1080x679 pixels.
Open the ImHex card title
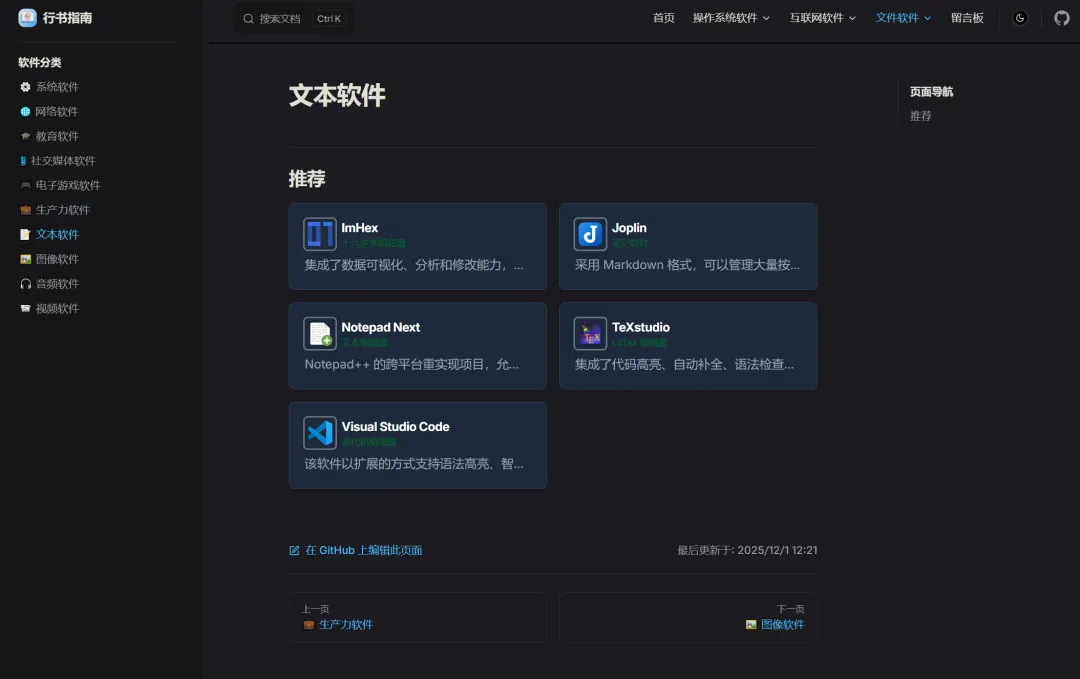tap(360, 228)
